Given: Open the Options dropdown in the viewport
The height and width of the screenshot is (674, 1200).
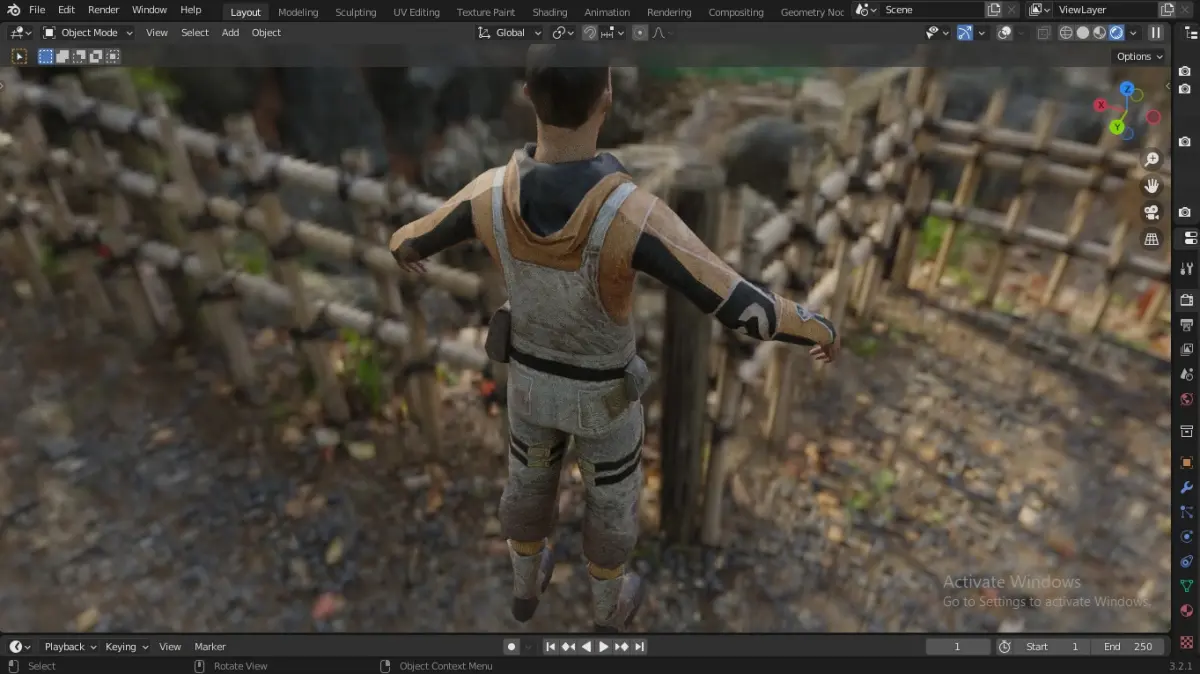Looking at the screenshot, I should tap(1140, 57).
